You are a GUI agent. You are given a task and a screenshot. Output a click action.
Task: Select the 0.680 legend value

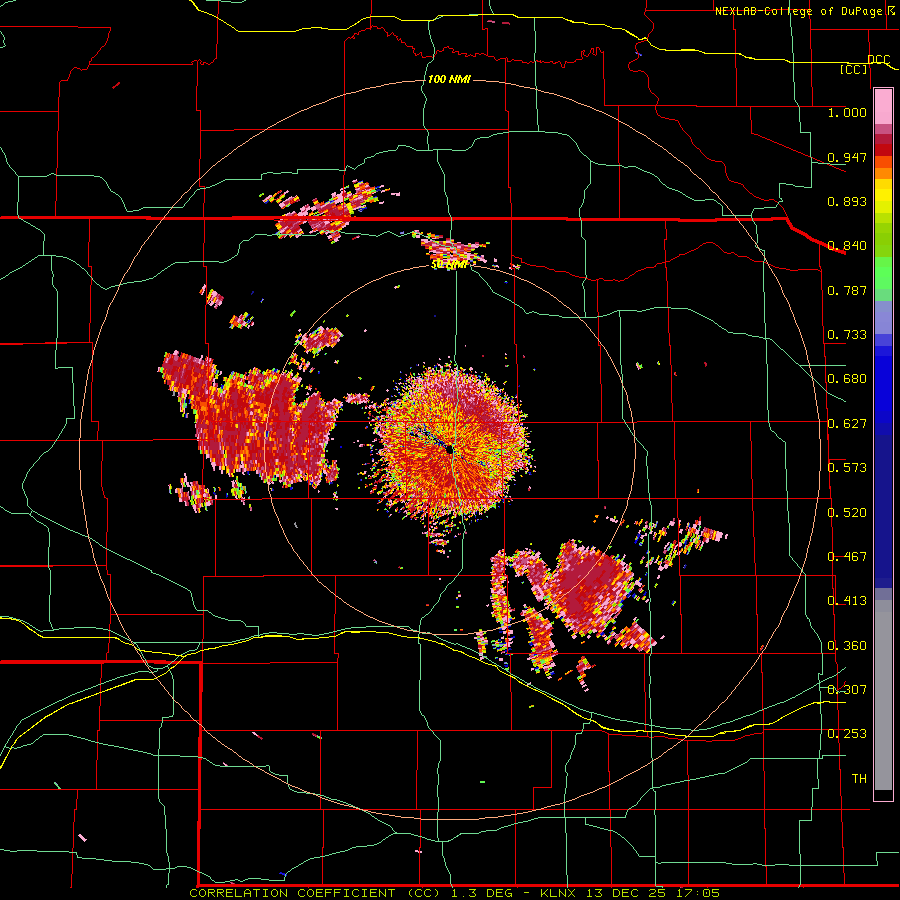847,379
